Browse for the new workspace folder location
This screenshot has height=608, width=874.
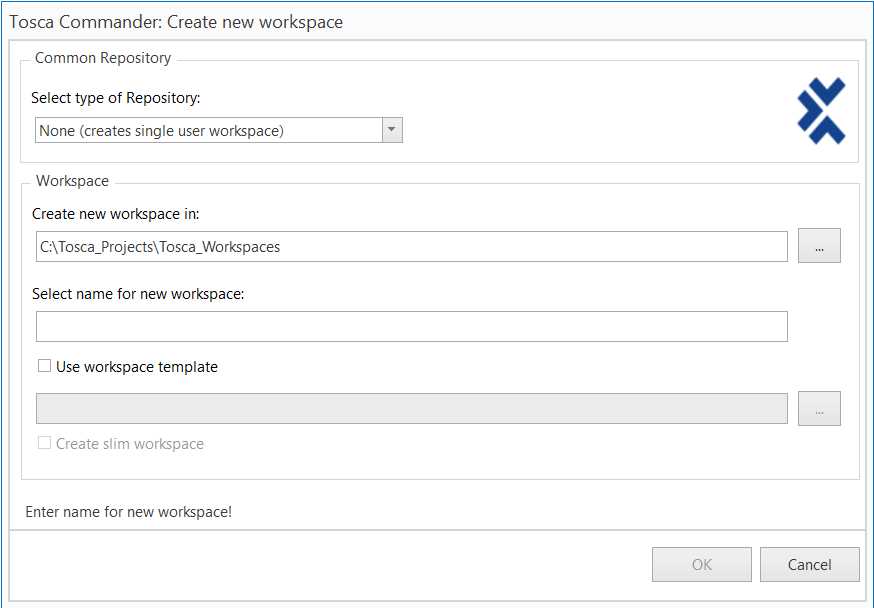pos(819,246)
